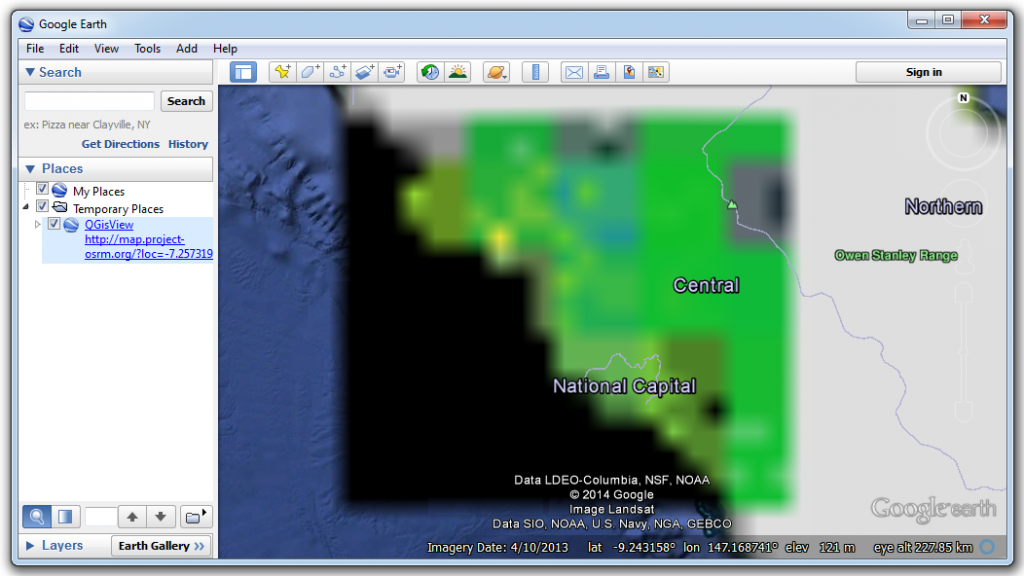Click the Owen Stanley Range label
The height and width of the screenshot is (576, 1024).
coord(896,255)
